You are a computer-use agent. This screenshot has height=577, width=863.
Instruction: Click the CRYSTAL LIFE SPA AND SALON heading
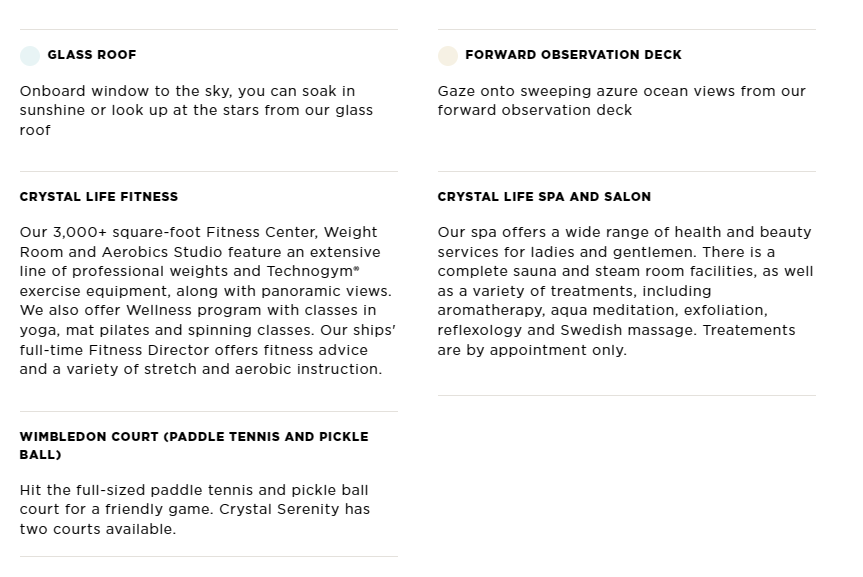click(544, 197)
